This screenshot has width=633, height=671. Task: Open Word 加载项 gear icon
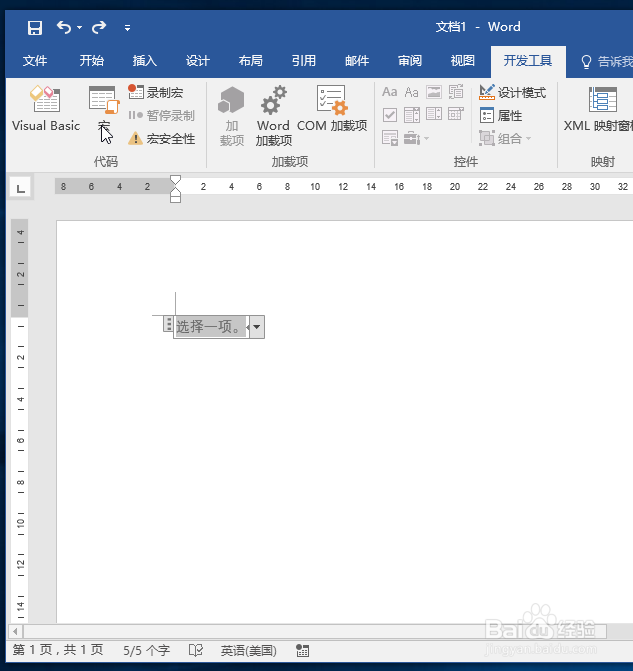click(x=273, y=116)
